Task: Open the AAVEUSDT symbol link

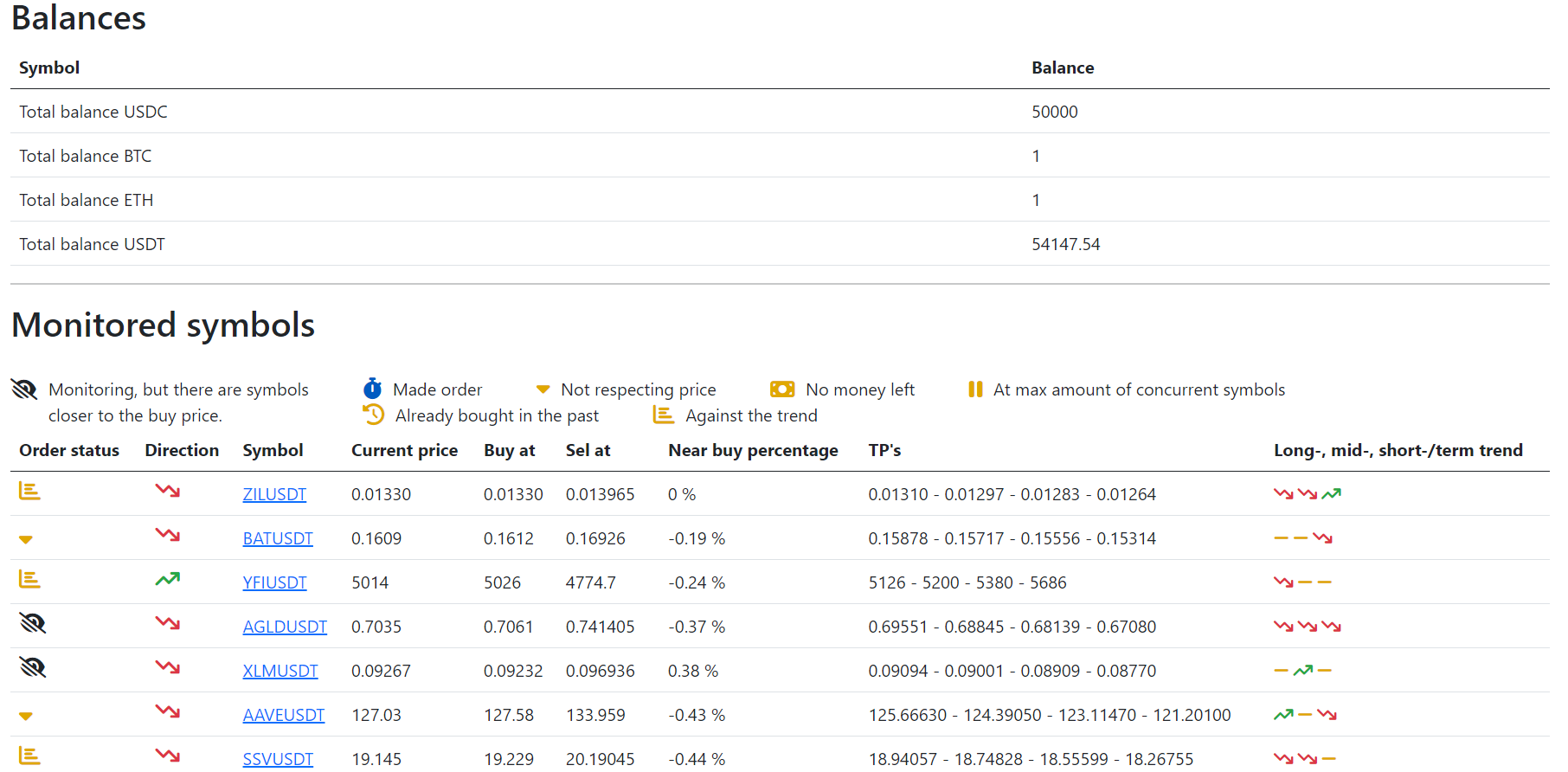Action: click(x=283, y=715)
